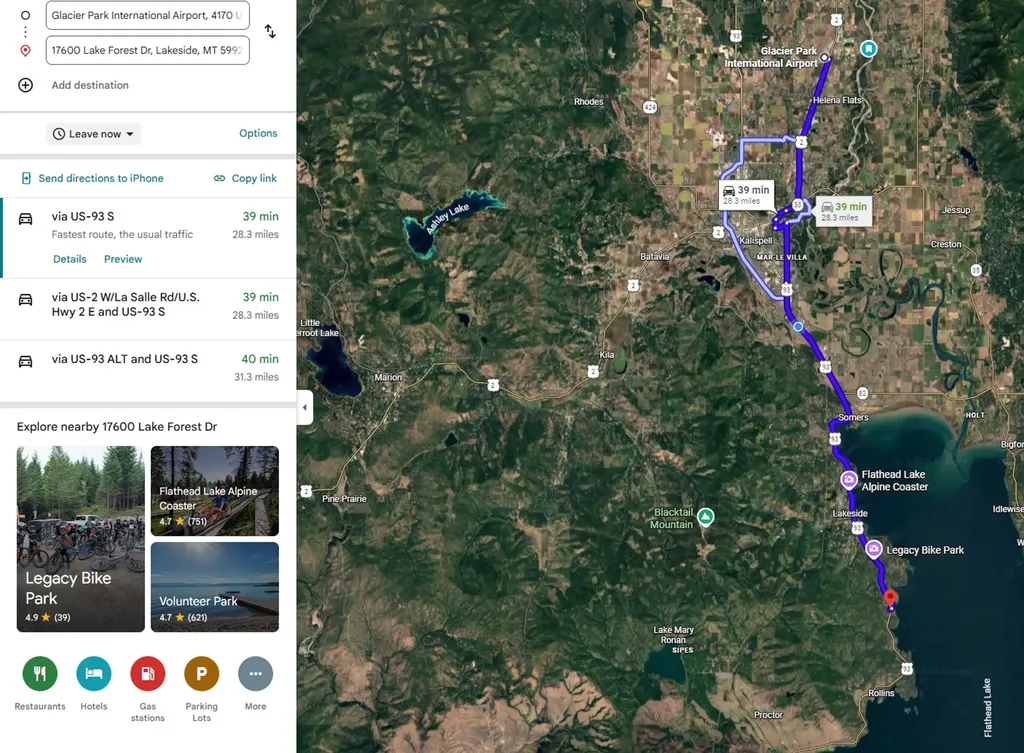Image resolution: width=1024 pixels, height=753 pixels.
Task: Select route via US-2 W/La Salle Rd
Action: click(148, 309)
